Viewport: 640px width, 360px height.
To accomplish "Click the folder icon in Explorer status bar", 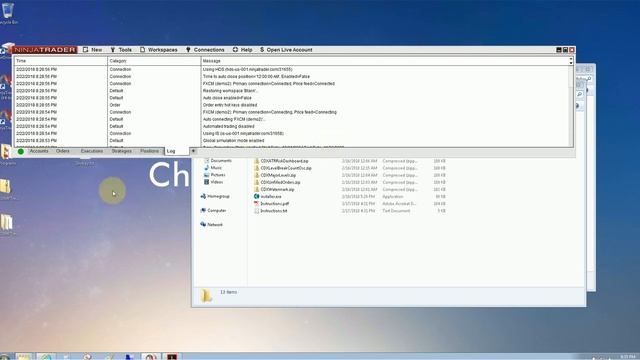I will [207, 296].
